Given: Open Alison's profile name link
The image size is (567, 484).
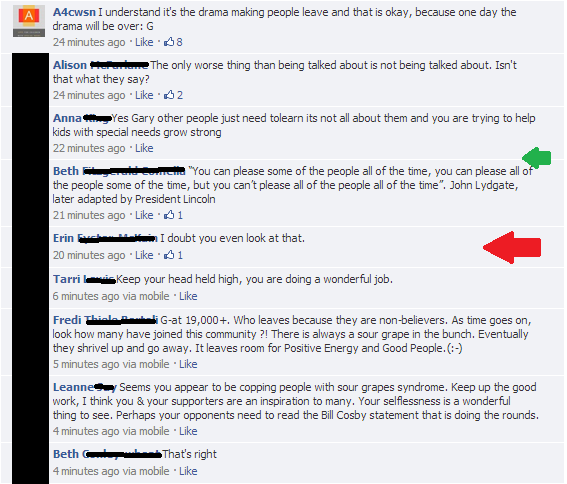Looking at the screenshot, I should pos(101,65).
